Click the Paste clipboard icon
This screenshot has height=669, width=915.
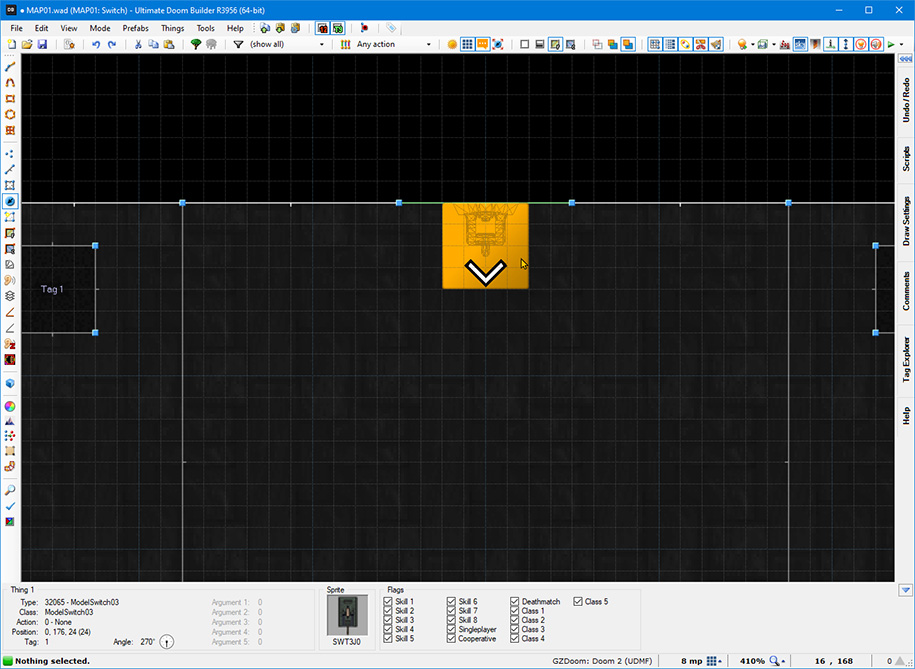[x=169, y=44]
